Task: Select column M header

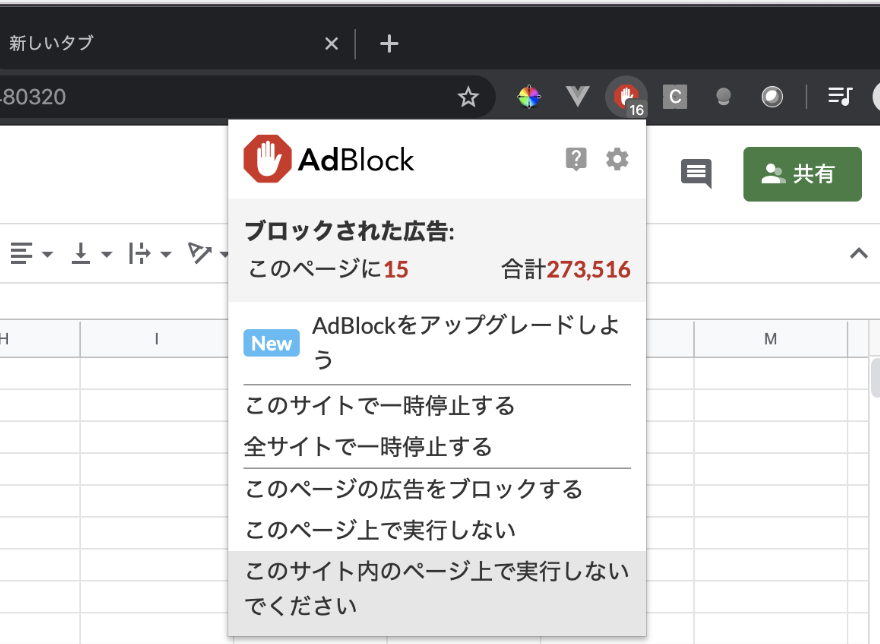Action: (x=771, y=339)
